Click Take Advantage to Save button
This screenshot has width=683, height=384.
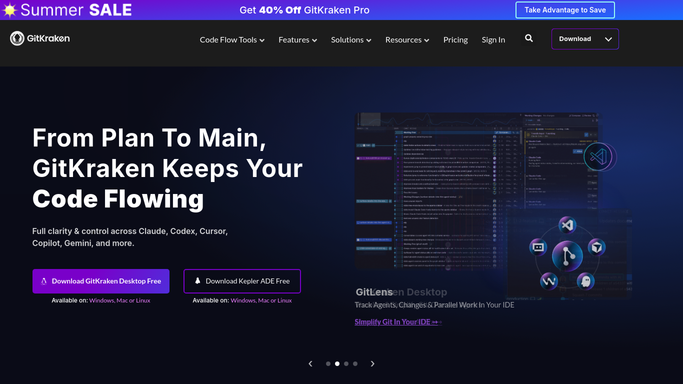click(x=565, y=10)
